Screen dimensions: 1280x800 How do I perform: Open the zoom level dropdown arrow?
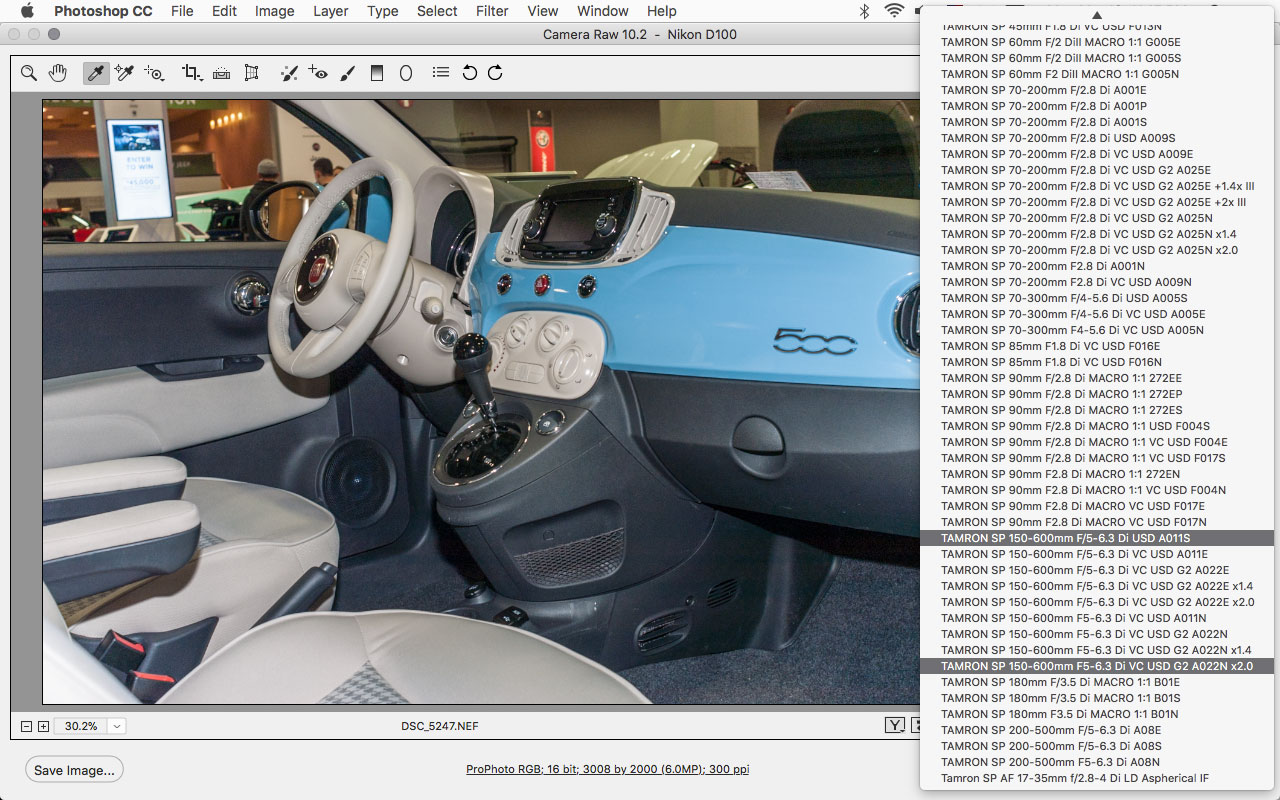click(117, 726)
